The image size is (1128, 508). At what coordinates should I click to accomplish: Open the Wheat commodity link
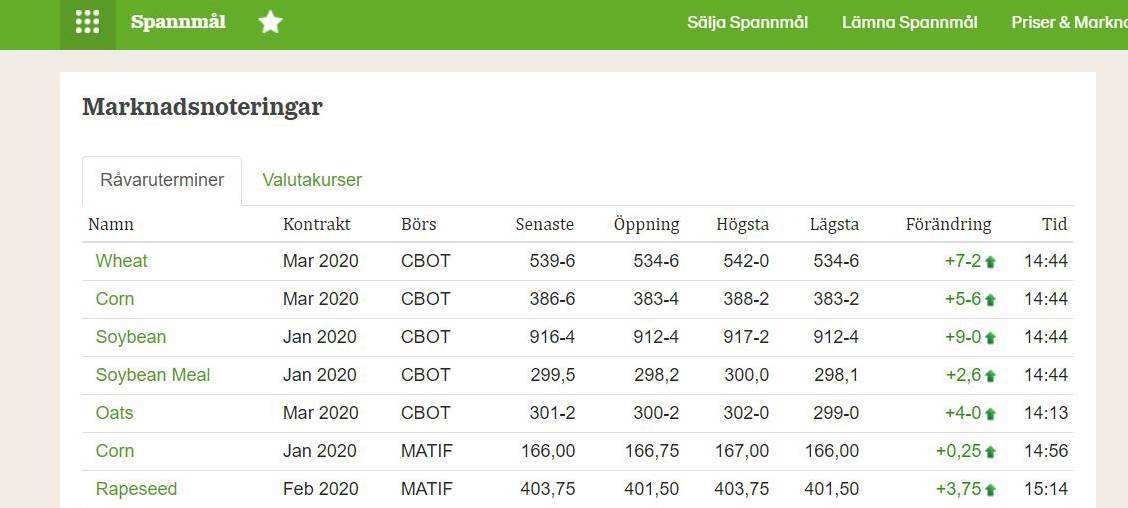[x=122, y=260]
